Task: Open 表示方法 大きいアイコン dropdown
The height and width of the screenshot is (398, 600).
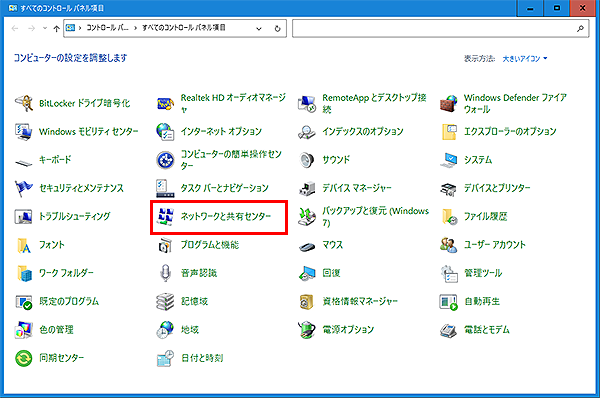Action: pos(525,59)
